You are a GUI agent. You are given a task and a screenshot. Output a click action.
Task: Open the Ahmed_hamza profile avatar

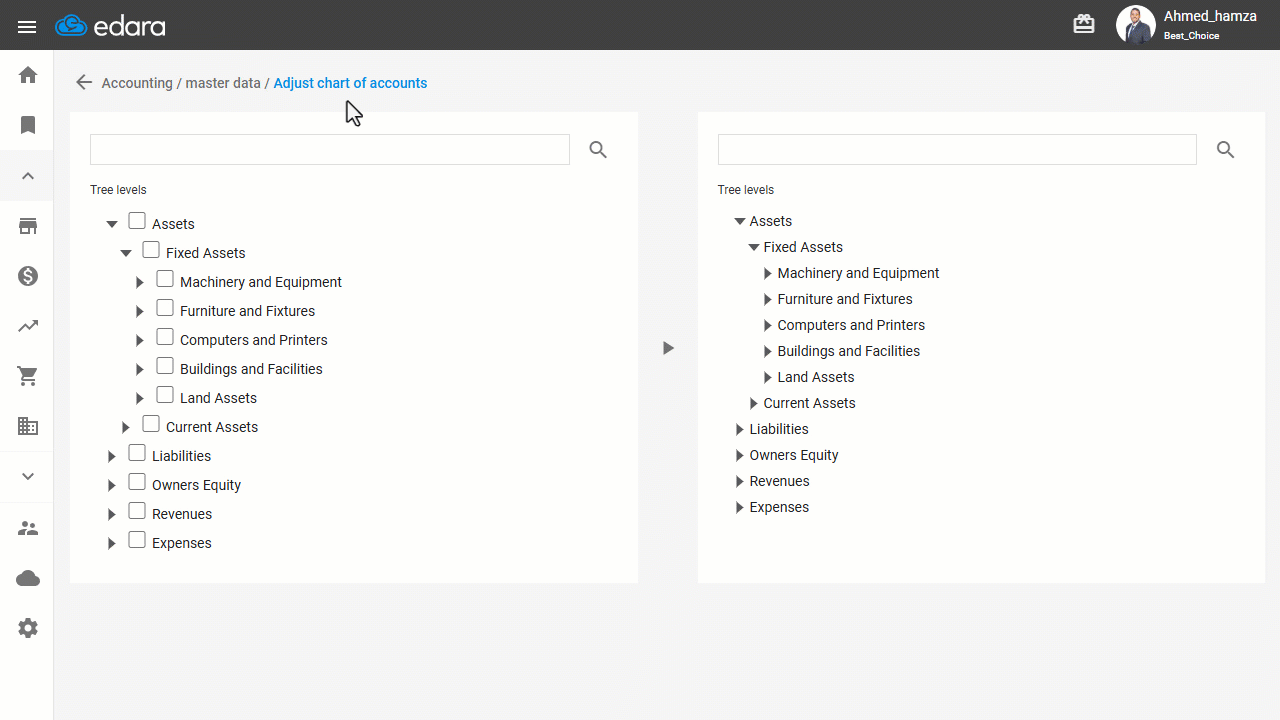[x=1135, y=25]
